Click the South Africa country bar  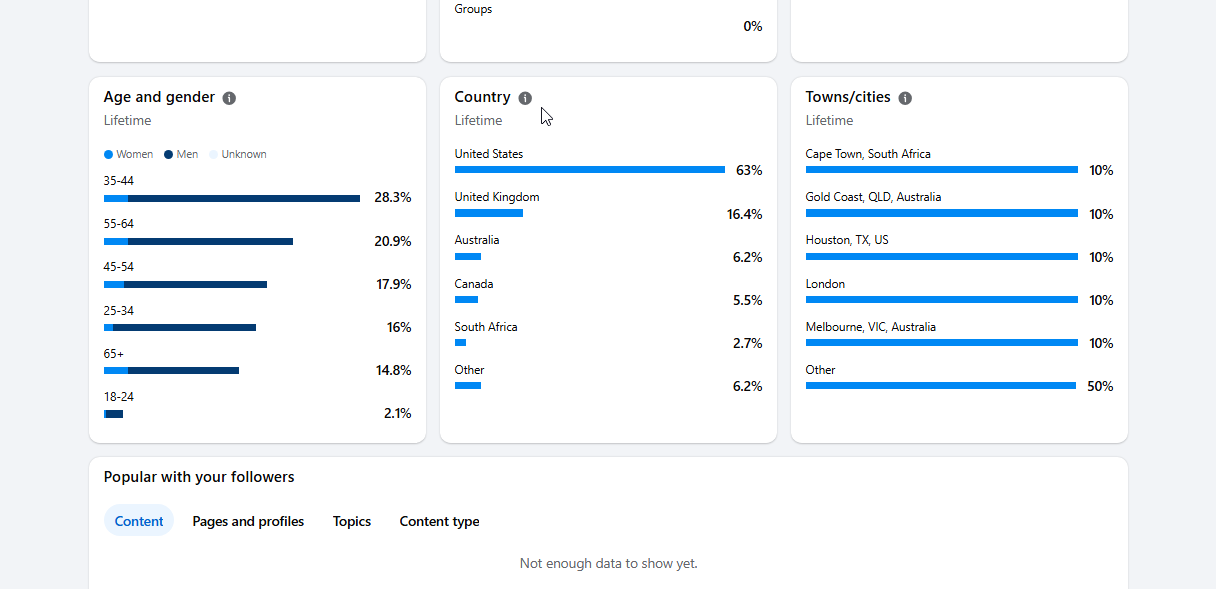[460, 342]
